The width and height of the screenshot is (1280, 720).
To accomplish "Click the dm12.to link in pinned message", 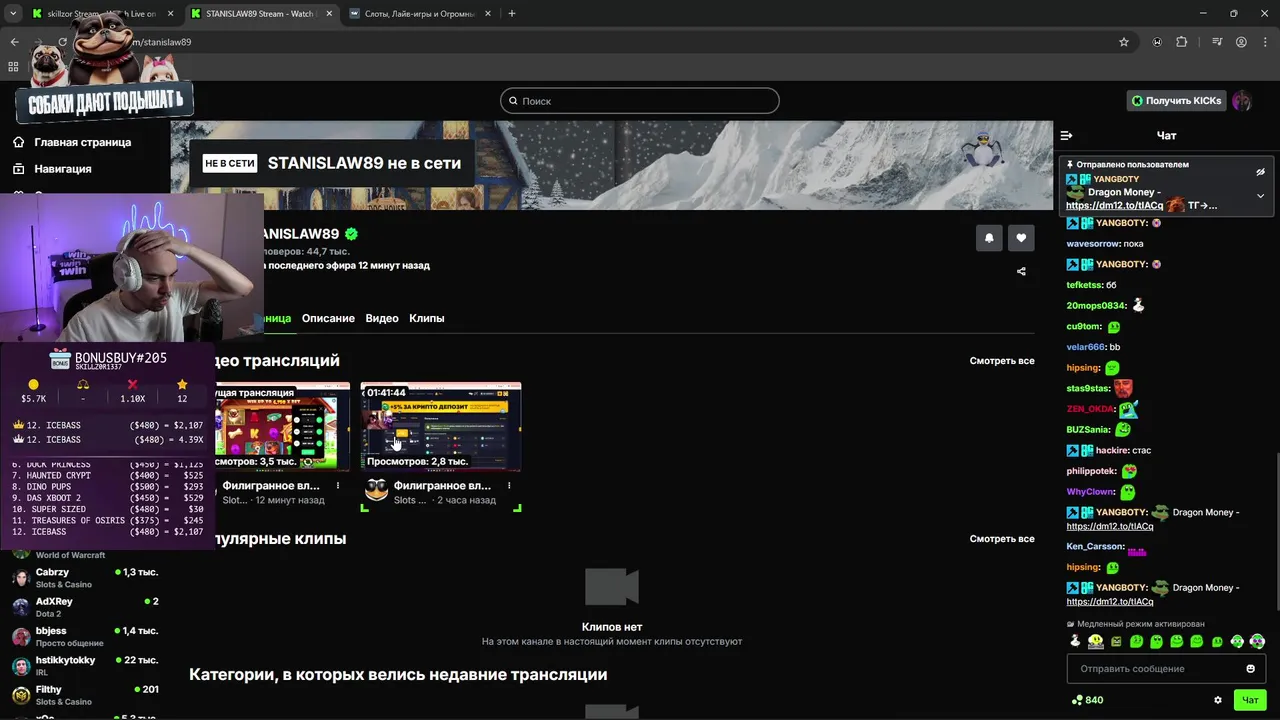I will click(x=1114, y=205).
